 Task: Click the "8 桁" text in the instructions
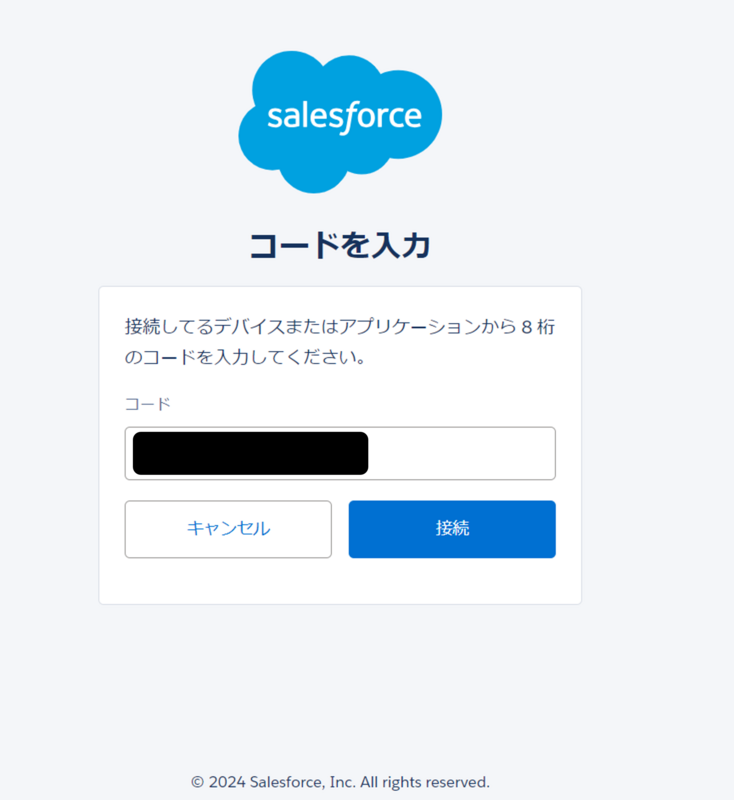point(538,327)
